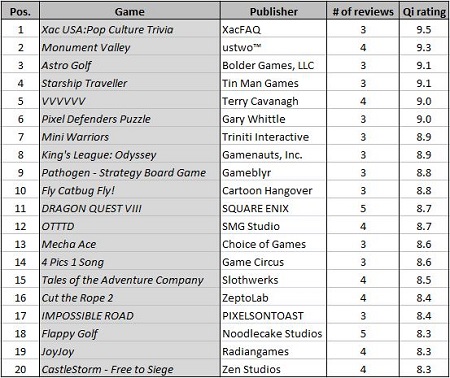This screenshot has height=378, width=450.
Task: Click the Game column header
Action: [130, 11]
